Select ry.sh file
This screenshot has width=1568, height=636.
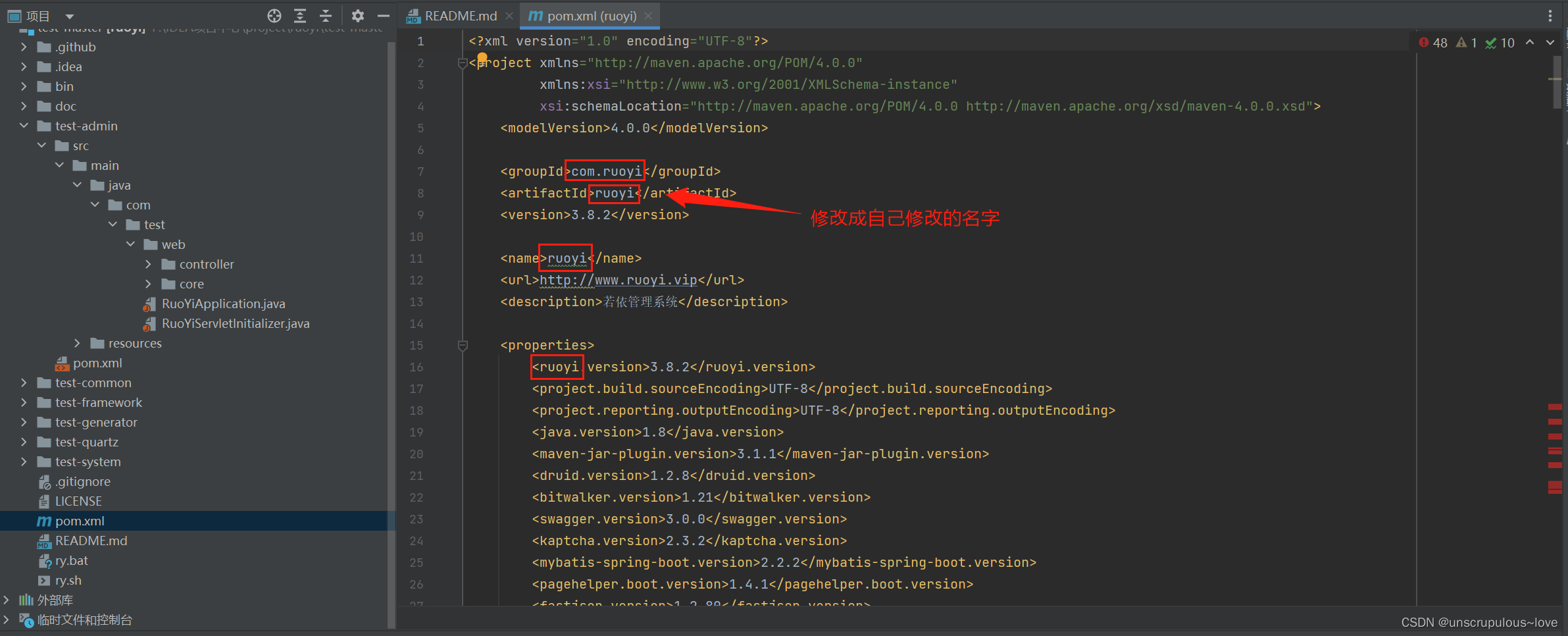pyautogui.click(x=68, y=580)
